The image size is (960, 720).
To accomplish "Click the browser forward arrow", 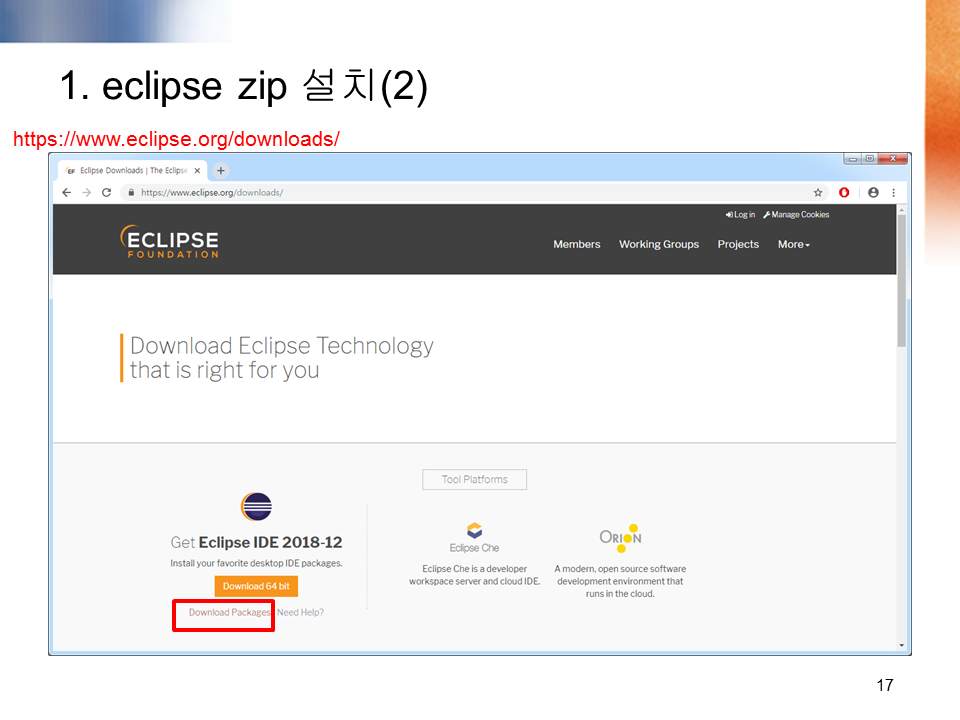I will 86,192.
